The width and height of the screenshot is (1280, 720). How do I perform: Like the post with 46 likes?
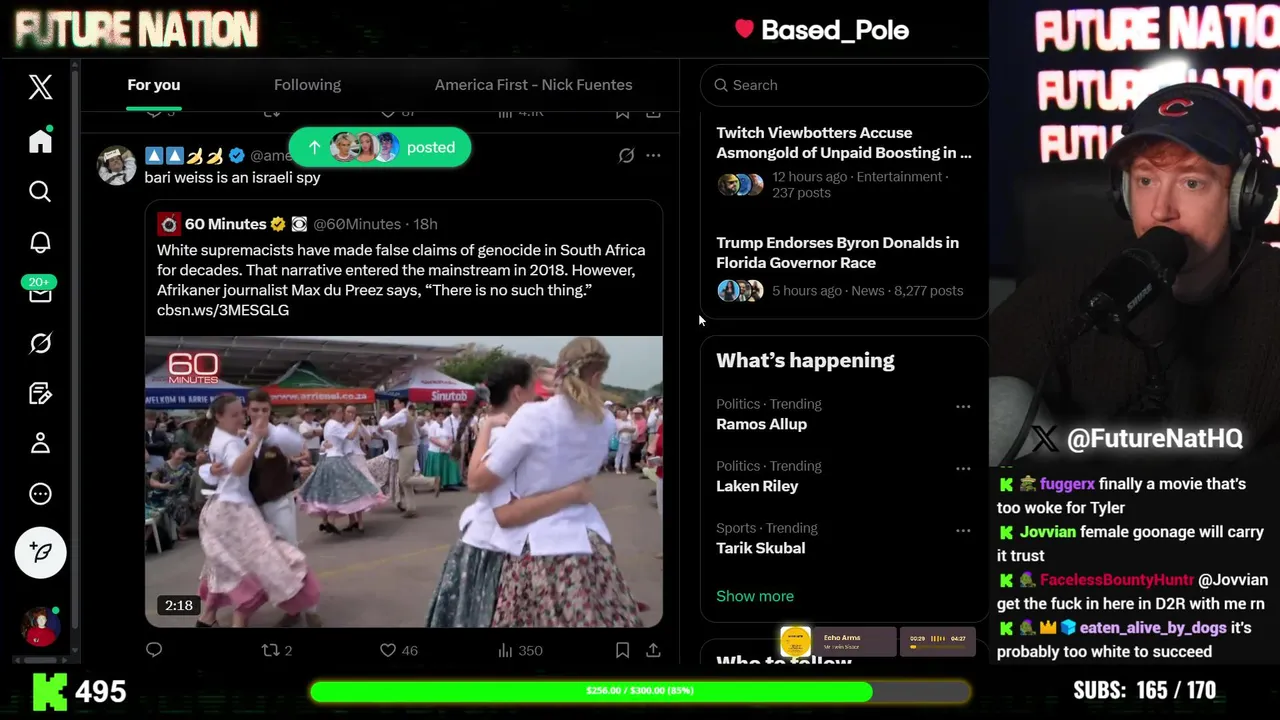398,650
